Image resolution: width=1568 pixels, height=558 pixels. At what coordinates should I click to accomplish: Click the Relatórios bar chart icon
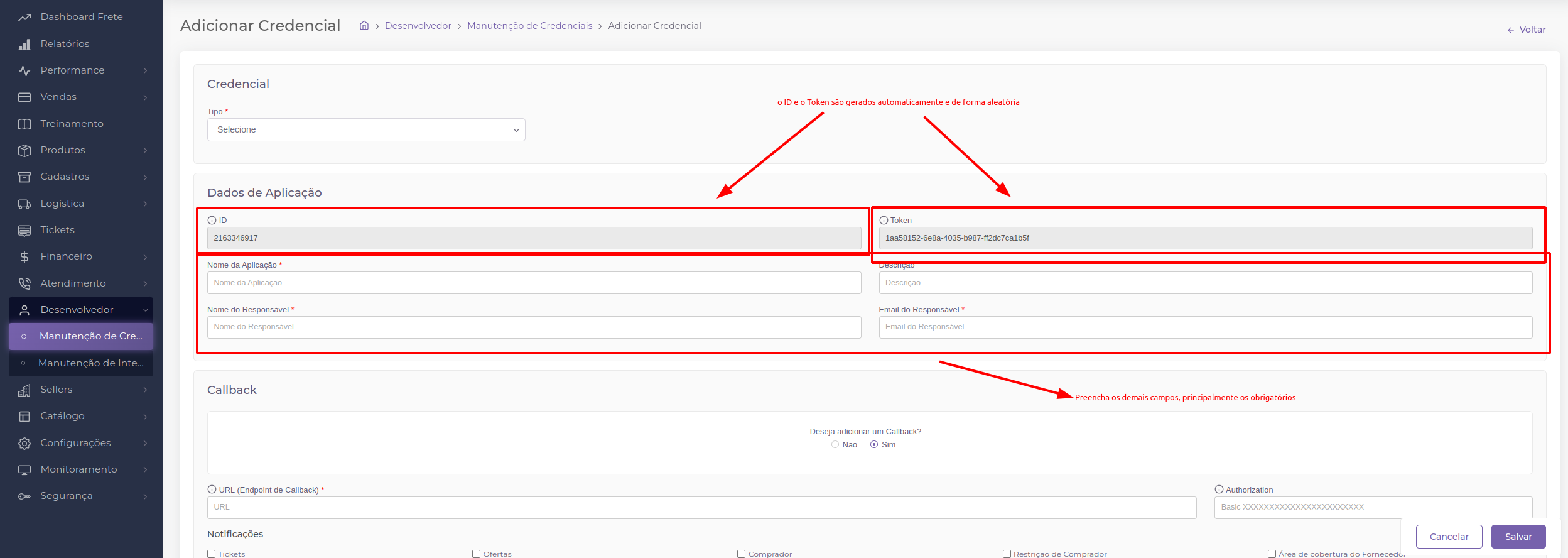[24, 44]
